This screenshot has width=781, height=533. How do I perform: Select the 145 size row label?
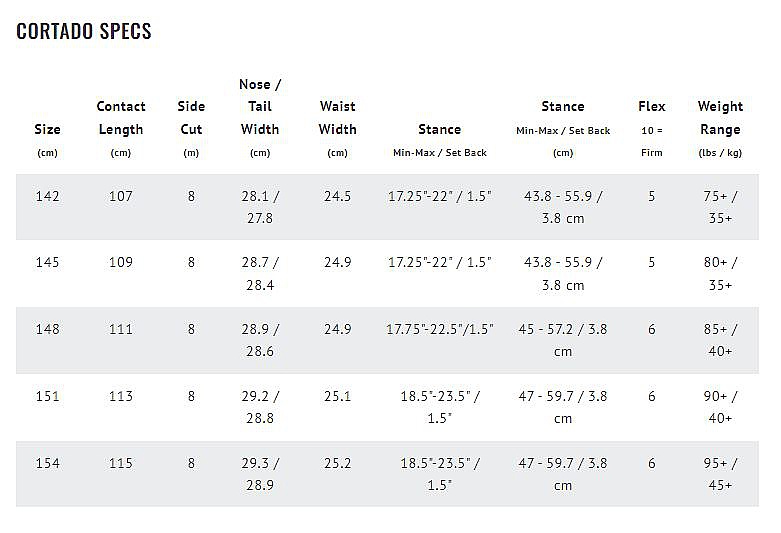point(47,262)
